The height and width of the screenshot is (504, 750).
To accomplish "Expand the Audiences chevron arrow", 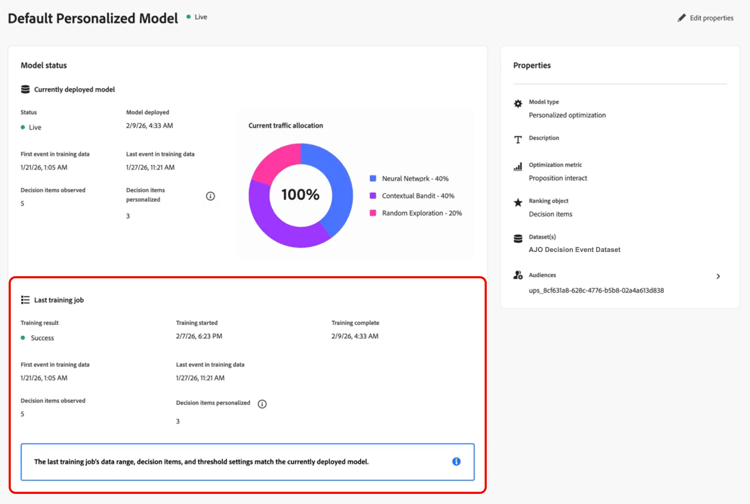I will pos(718,276).
